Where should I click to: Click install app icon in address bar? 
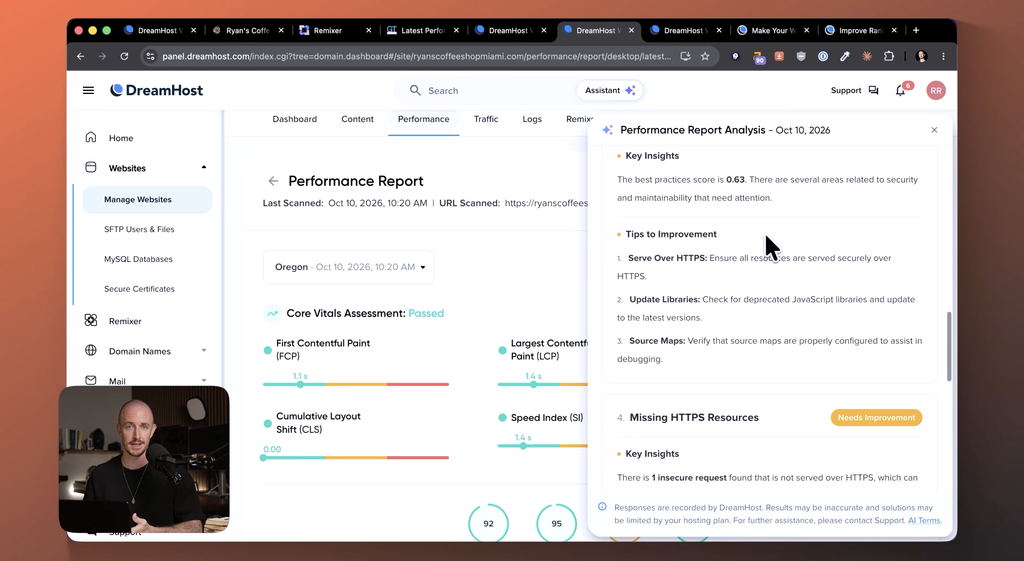coord(685,56)
